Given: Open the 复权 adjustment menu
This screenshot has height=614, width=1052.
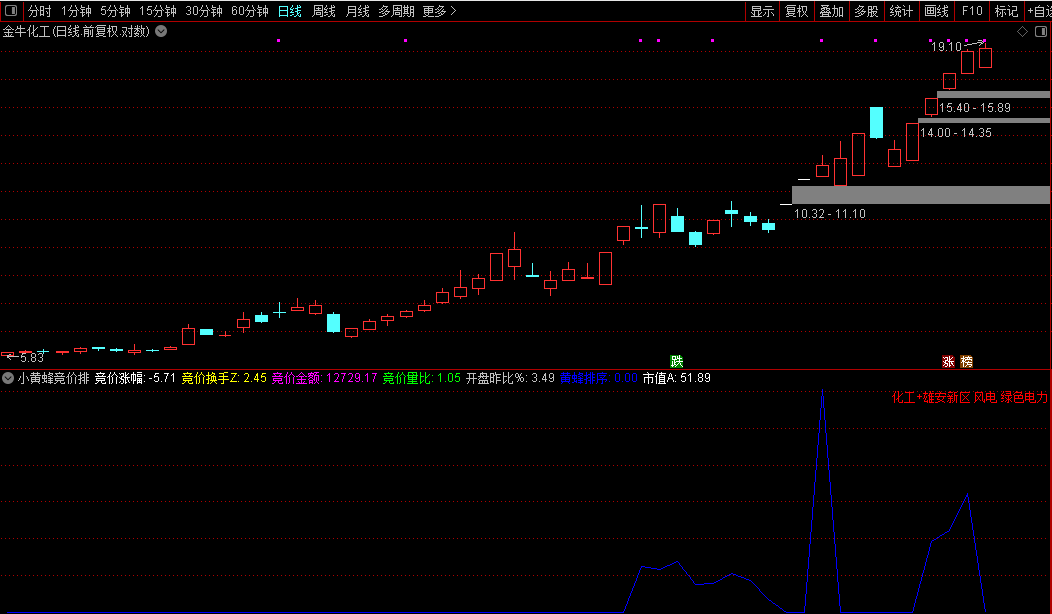Looking at the screenshot, I should (797, 11).
